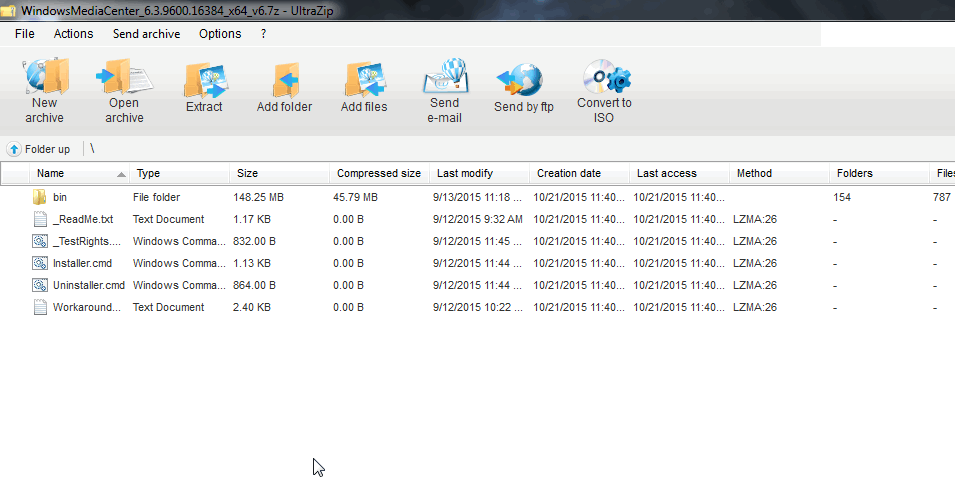Click the 9/12/2015 11:45 modify date
The height and width of the screenshot is (498, 955).
pos(478,241)
